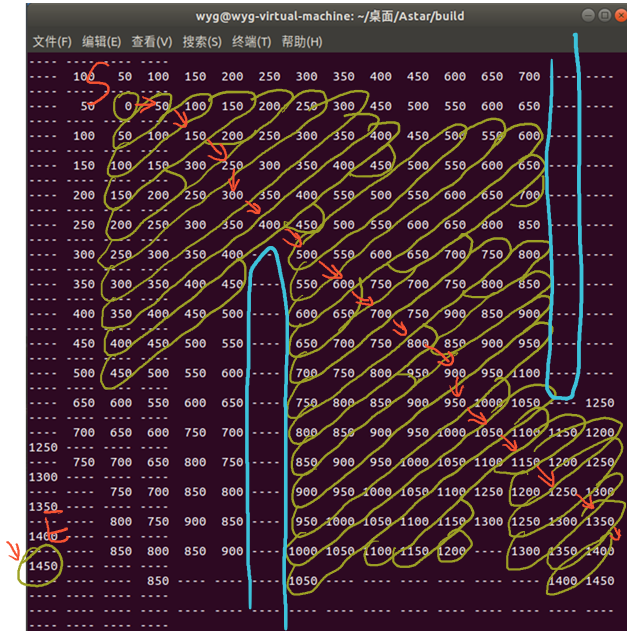The image size is (631, 635).
Task: Click the lone 850 in the last number row
Action: (x=158, y=581)
